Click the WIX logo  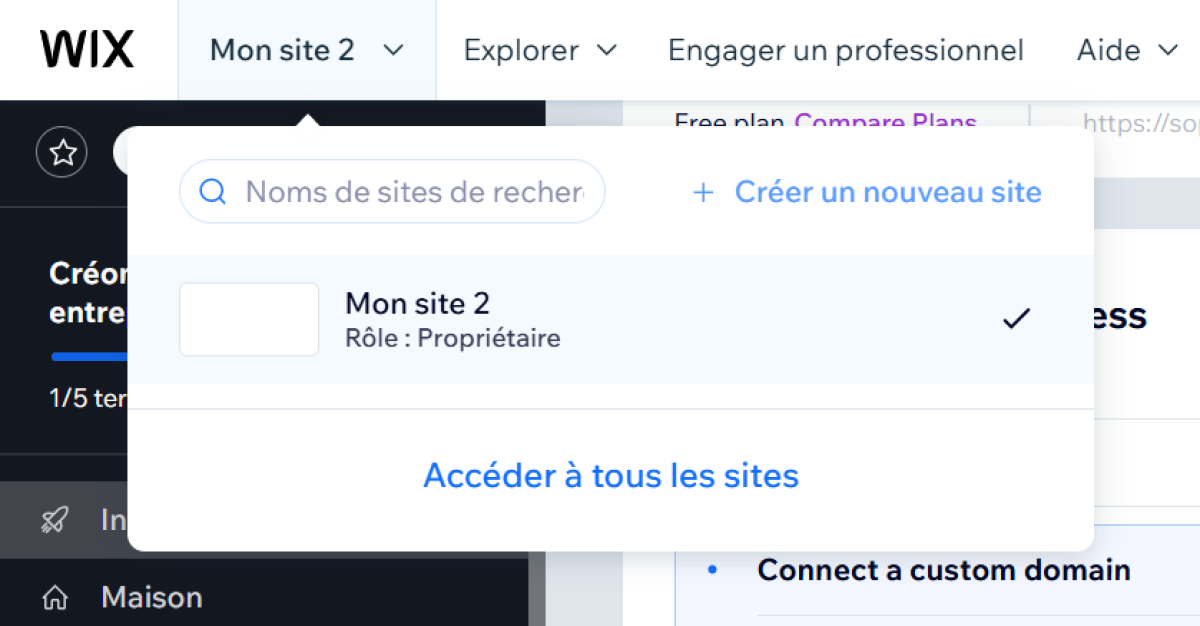tap(87, 49)
